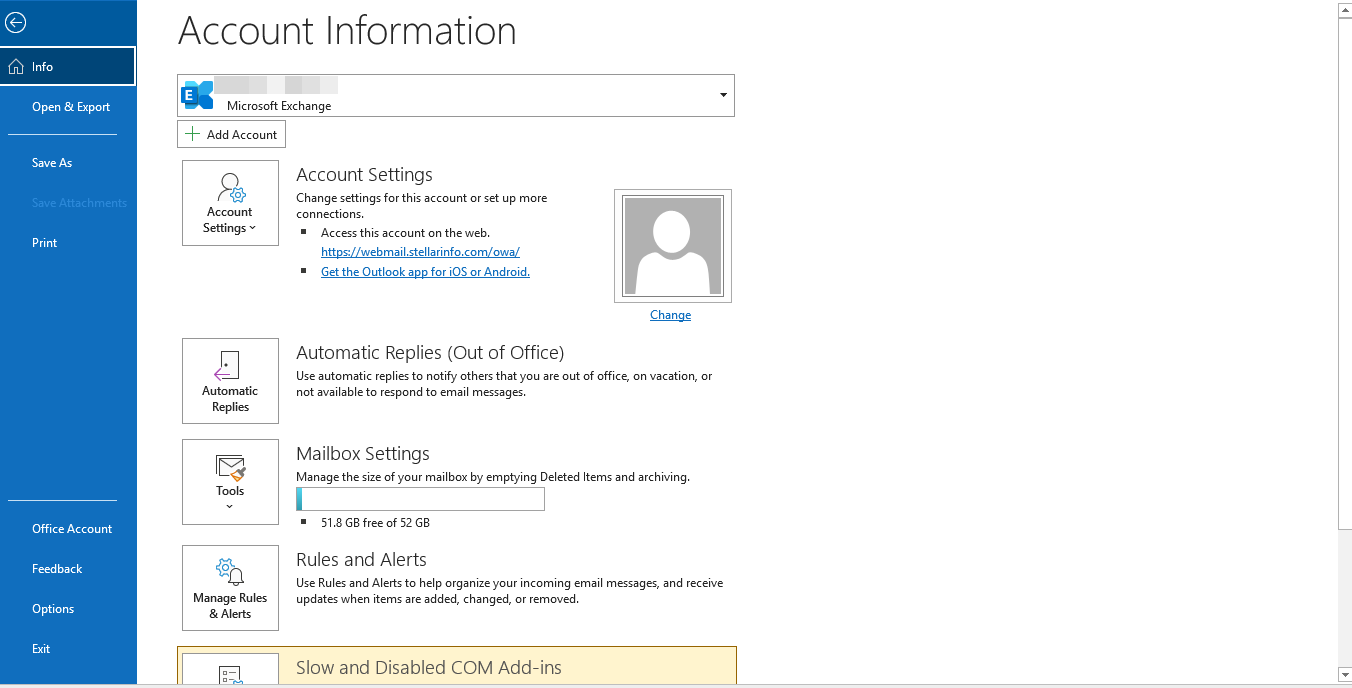Click the home icon beside Info
The width and height of the screenshot is (1352, 688).
[16, 67]
